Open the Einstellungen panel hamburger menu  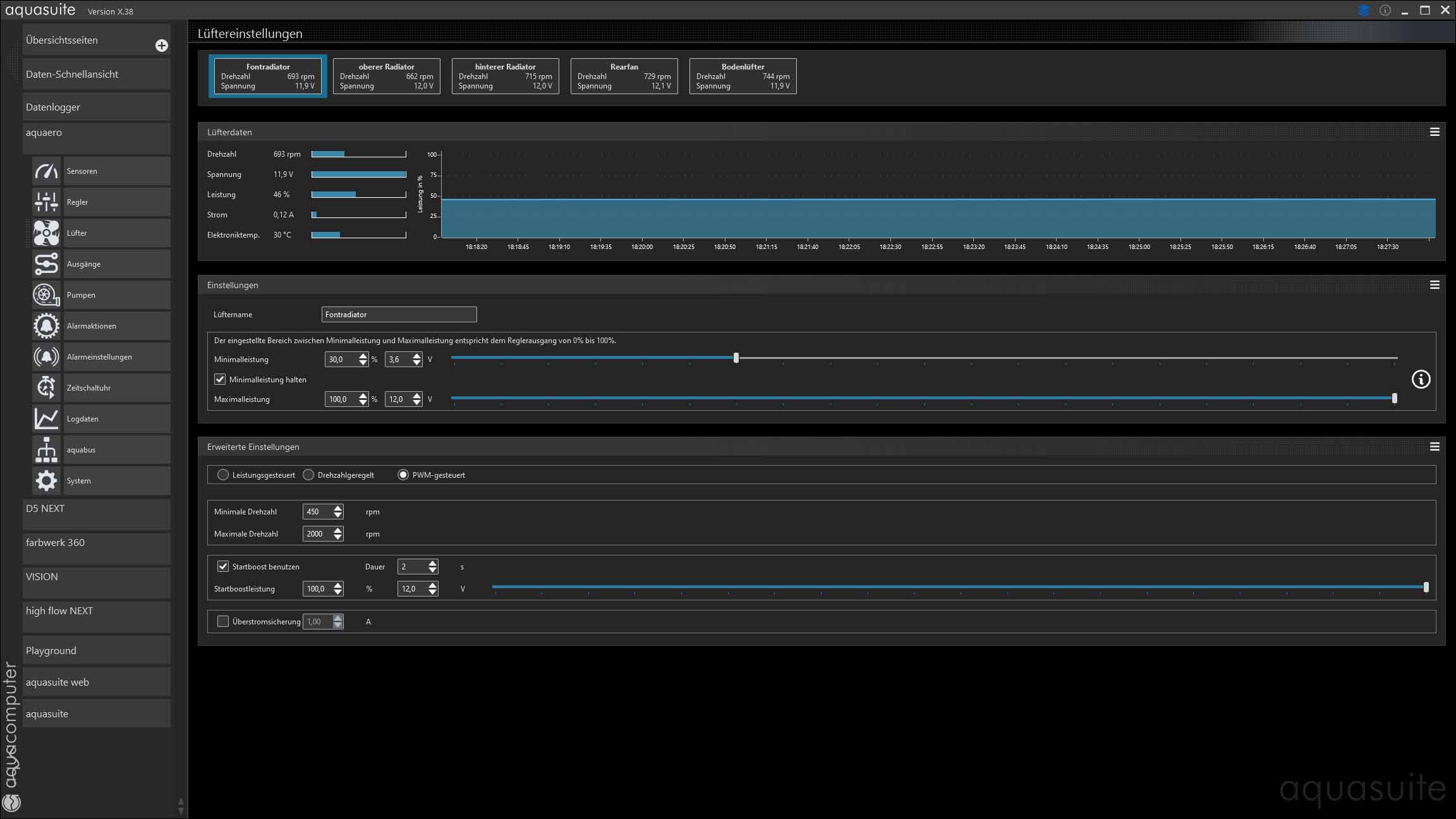tap(1435, 285)
